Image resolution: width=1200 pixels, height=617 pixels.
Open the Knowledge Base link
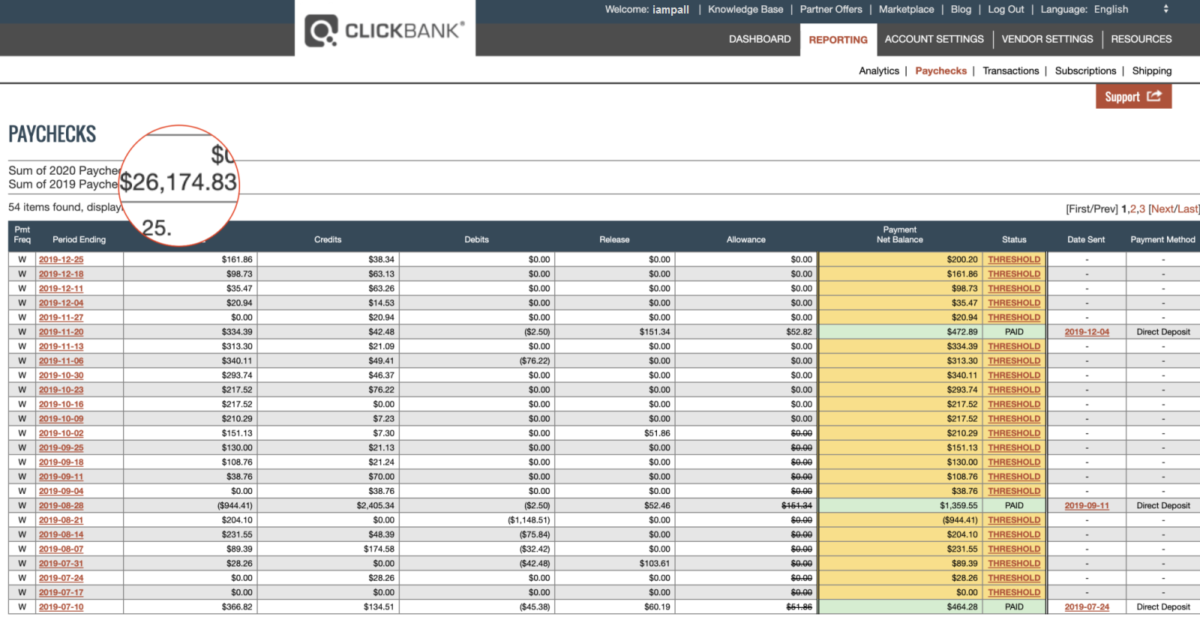746,9
